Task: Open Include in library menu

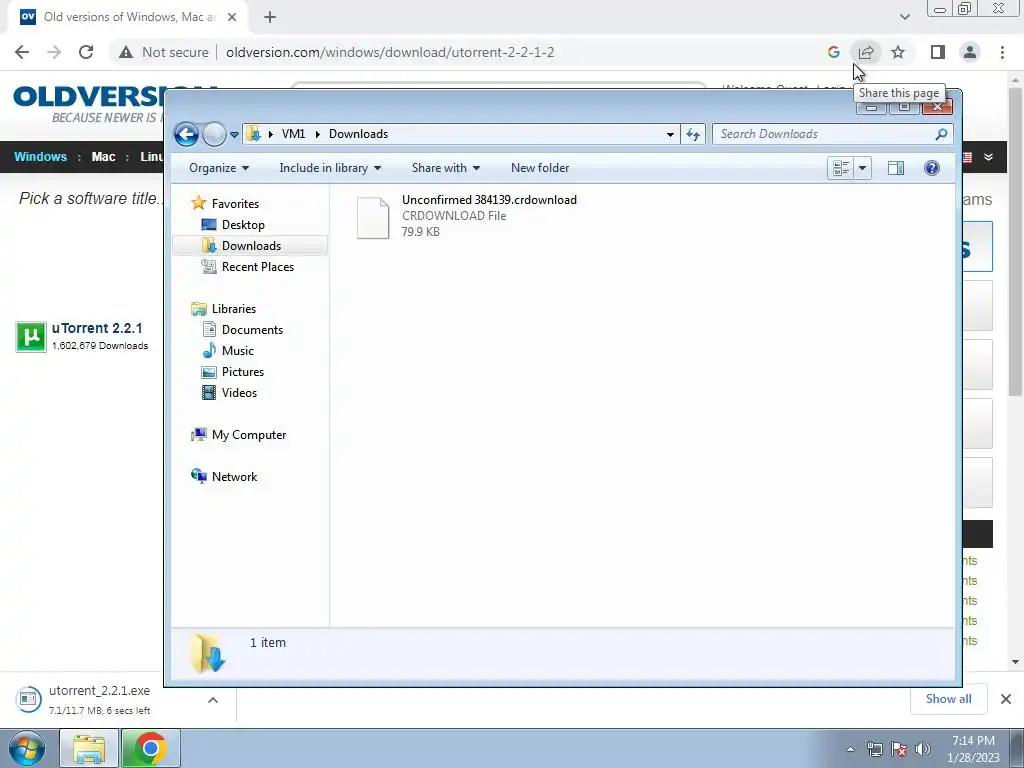Action: [x=330, y=168]
